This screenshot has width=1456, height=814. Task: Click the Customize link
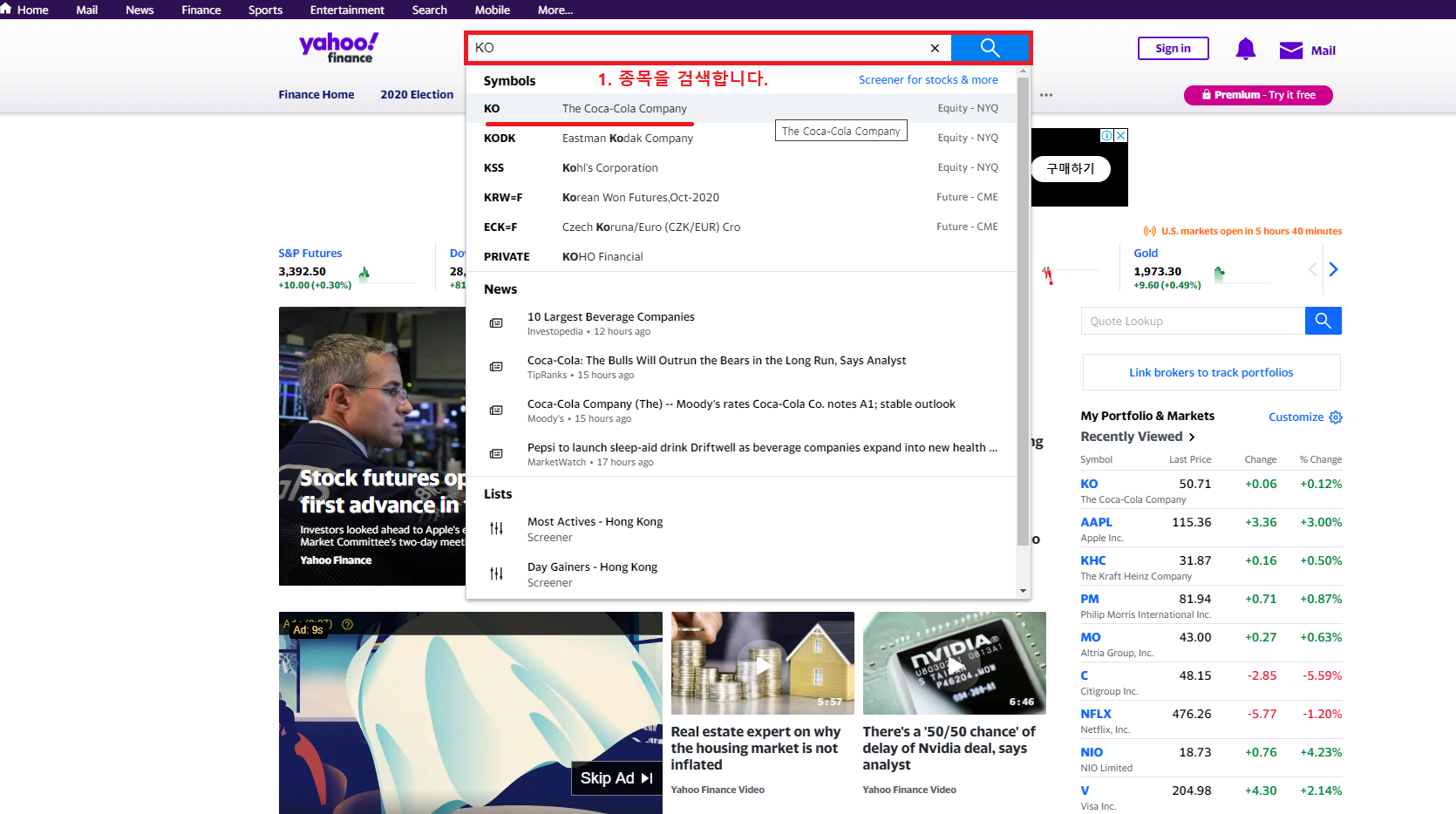1296,417
